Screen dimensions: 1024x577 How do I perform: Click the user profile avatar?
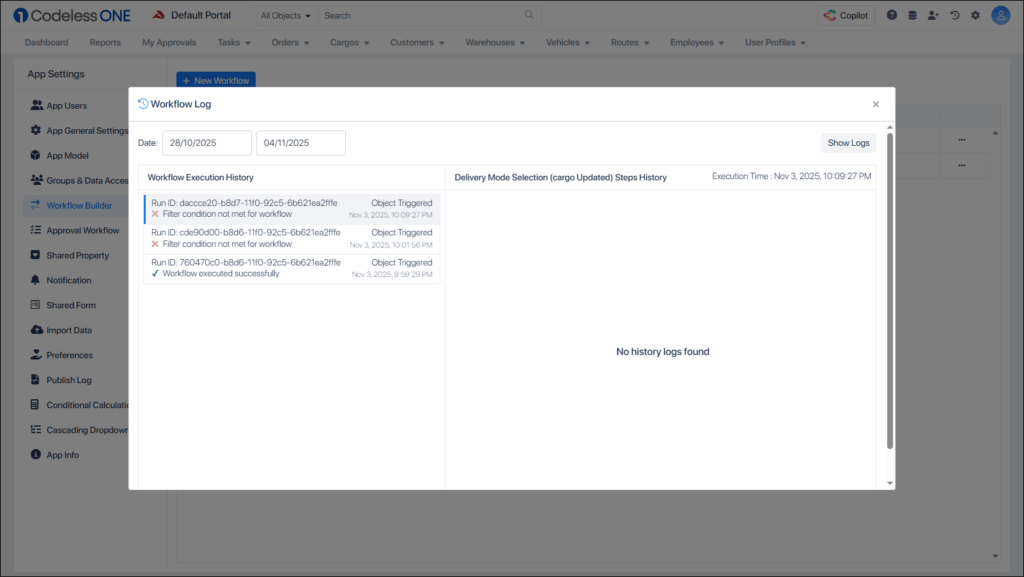tap(1000, 15)
